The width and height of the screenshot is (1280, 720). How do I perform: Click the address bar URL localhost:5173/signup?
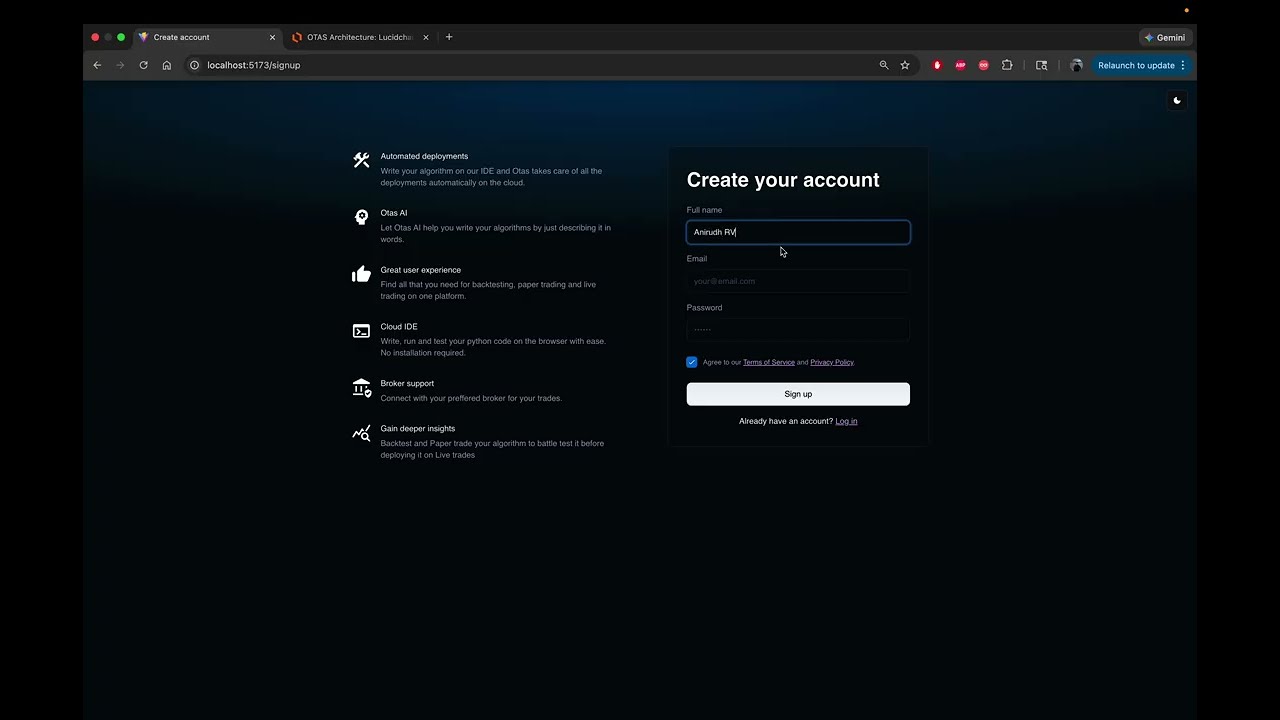point(254,65)
